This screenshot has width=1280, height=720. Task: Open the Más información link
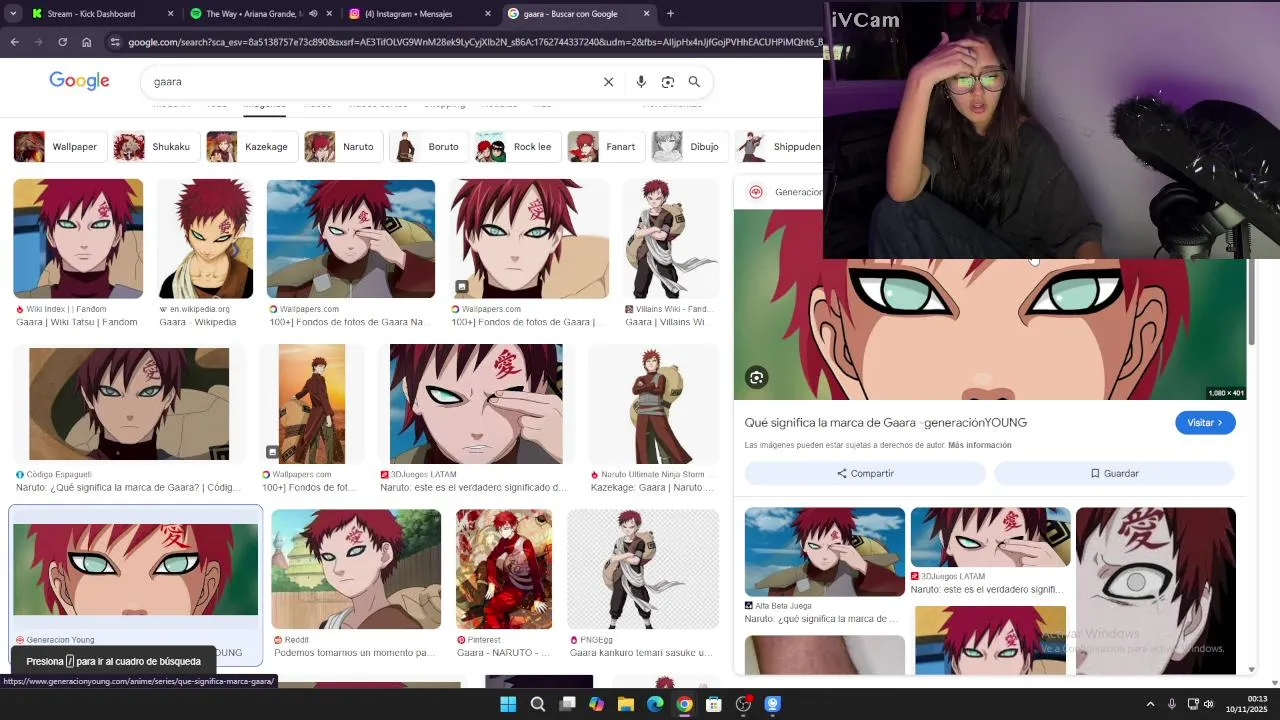click(x=980, y=445)
